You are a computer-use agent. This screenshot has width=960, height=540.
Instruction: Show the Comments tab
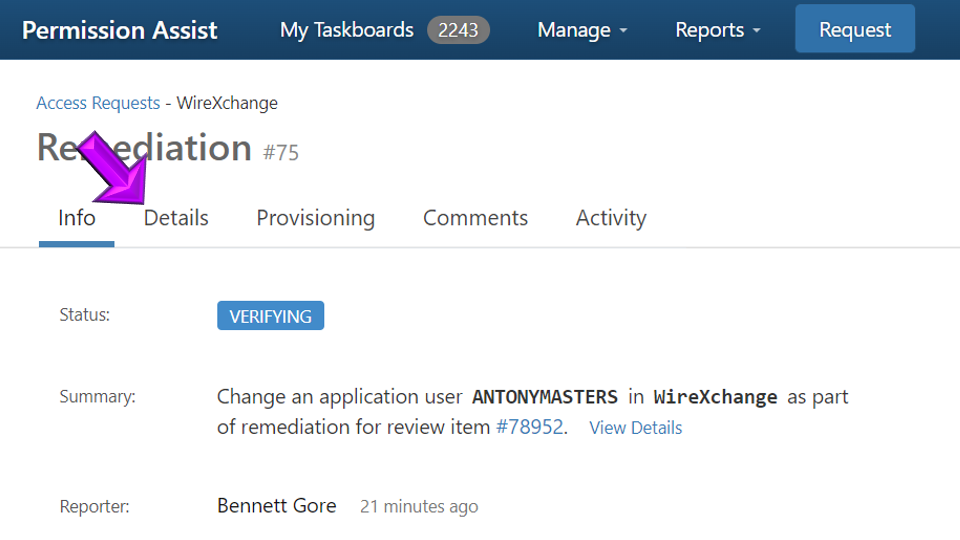pyautogui.click(x=475, y=218)
